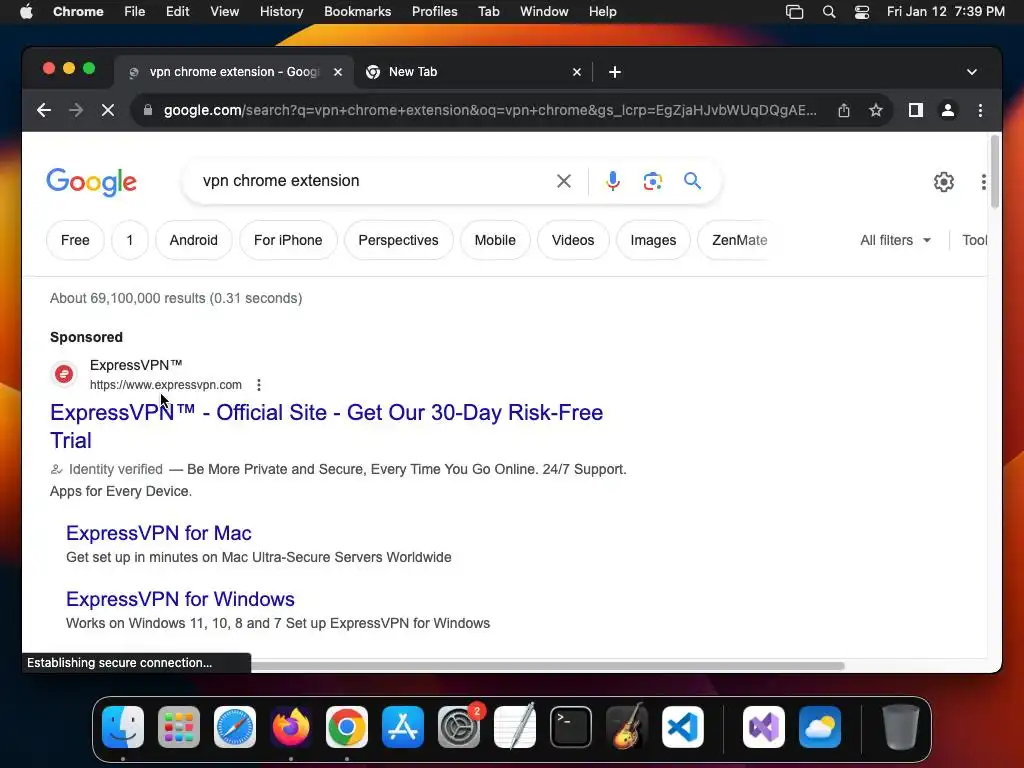Open ExpressVPN Official Site ad link
Image resolution: width=1024 pixels, height=768 pixels.
[x=327, y=426]
